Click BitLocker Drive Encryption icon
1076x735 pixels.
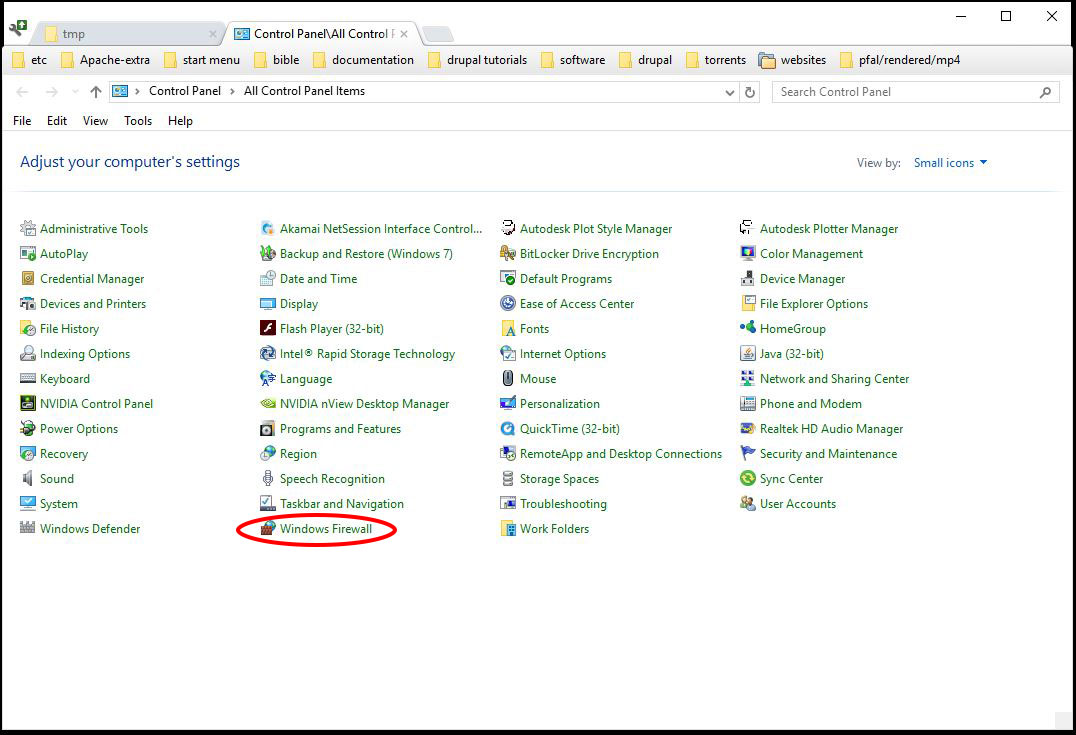click(508, 254)
